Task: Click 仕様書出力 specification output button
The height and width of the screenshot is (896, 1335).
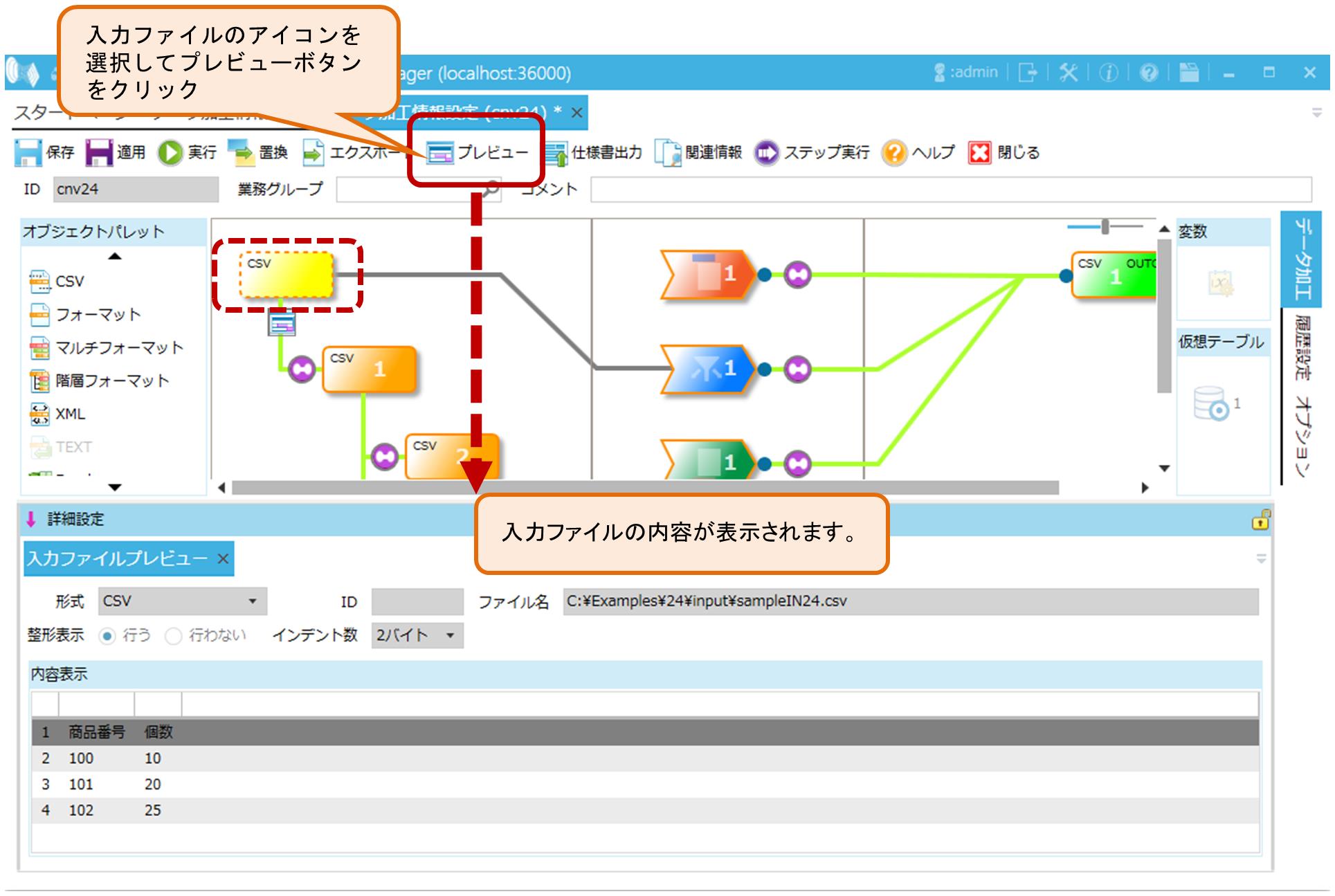Action: click(x=594, y=152)
